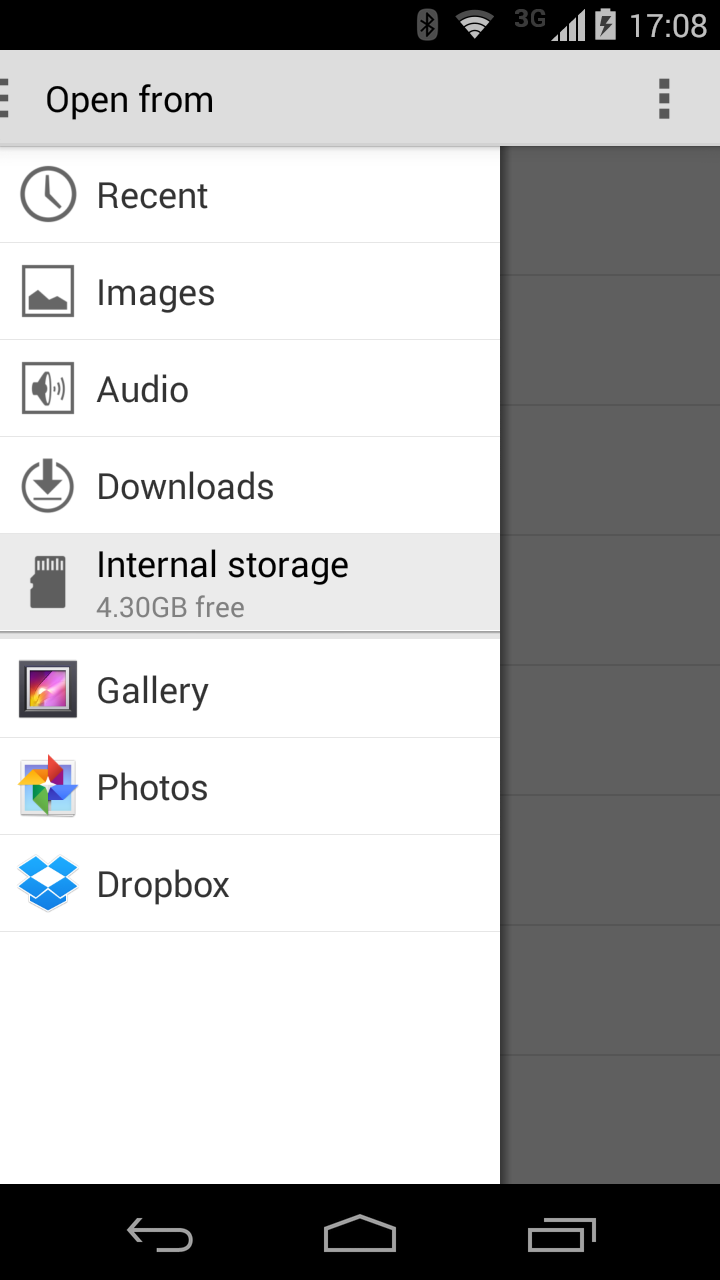Tap the Android home navigation button
The height and width of the screenshot is (1280, 720).
360,1234
